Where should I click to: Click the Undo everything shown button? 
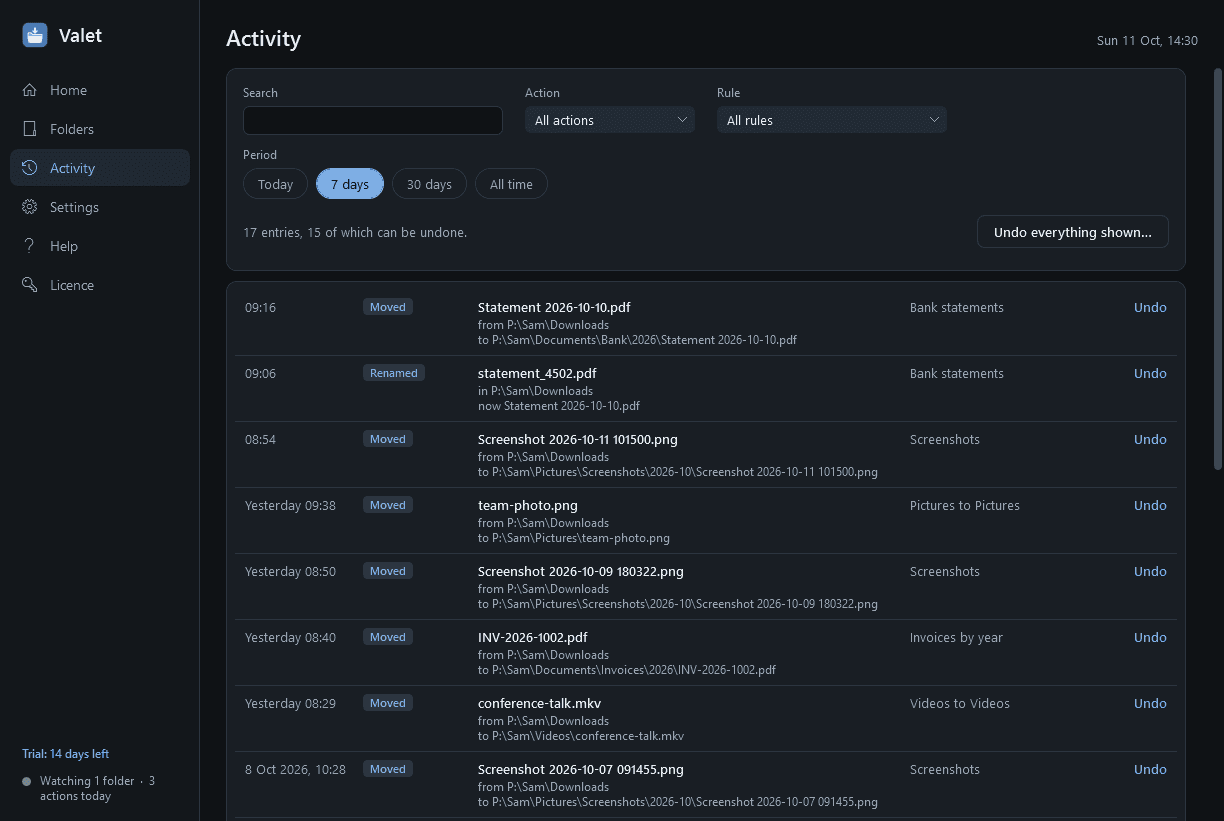pos(1073,232)
